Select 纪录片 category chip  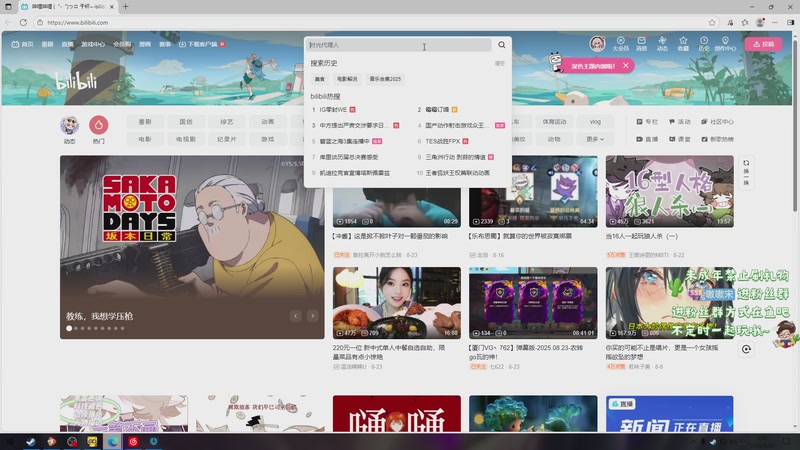click(227, 139)
